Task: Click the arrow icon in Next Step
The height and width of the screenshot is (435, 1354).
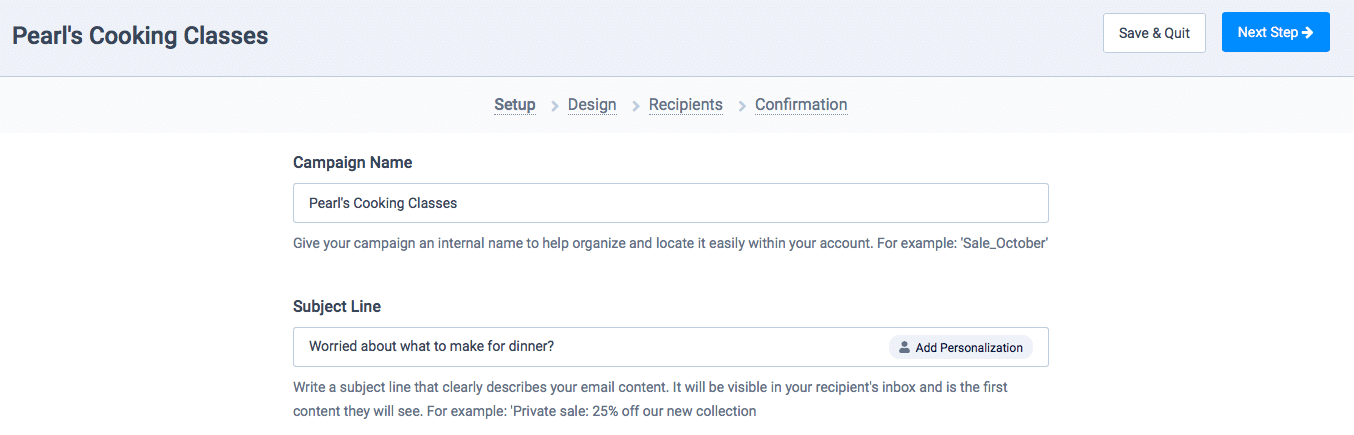Action: pyautogui.click(x=1307, y=33)
